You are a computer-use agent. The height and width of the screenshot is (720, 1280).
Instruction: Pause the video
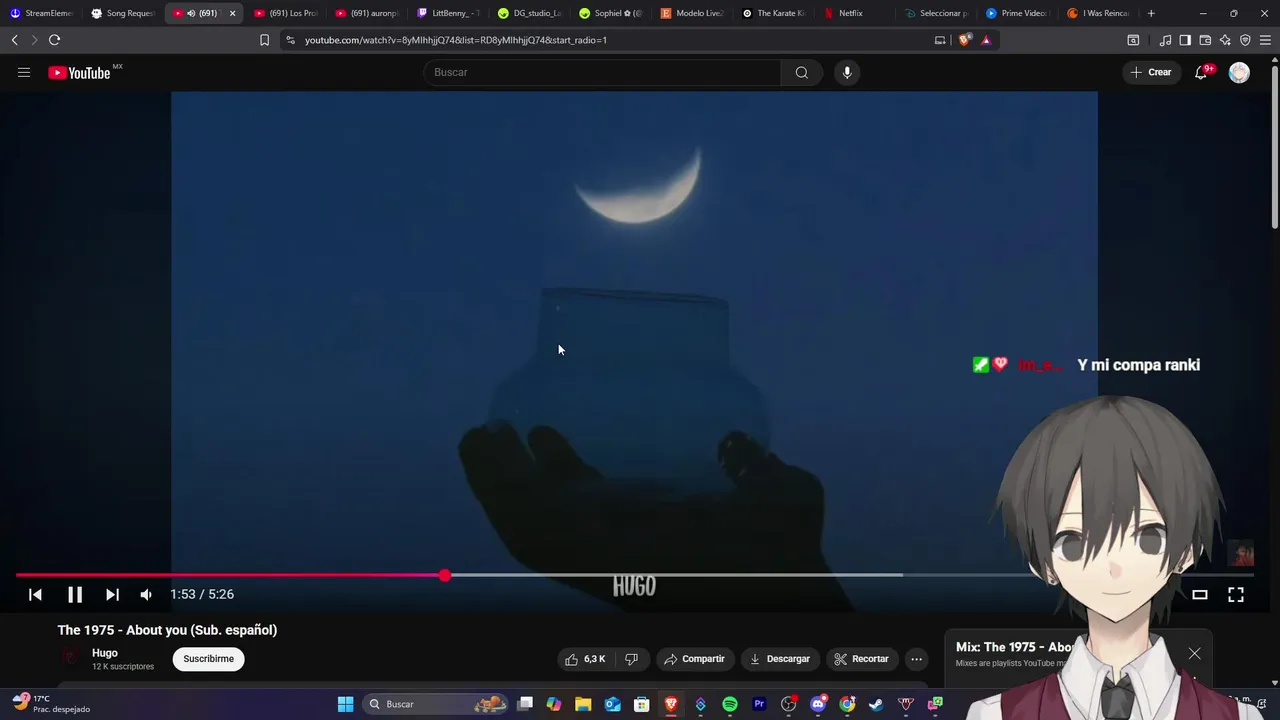75,594
